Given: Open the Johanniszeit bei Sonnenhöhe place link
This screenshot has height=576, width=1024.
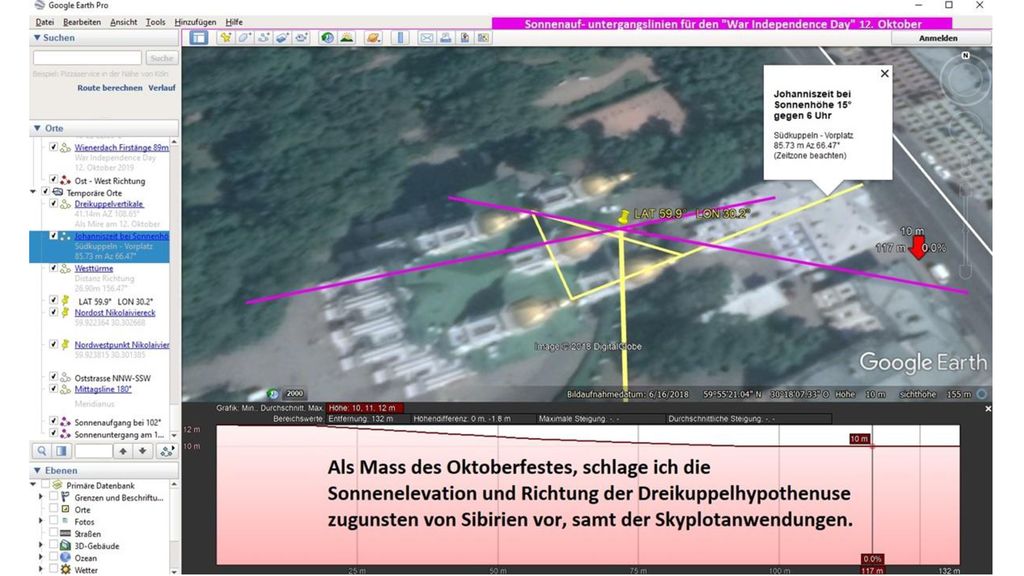Looking at the screenshot, I should [121, 236].
